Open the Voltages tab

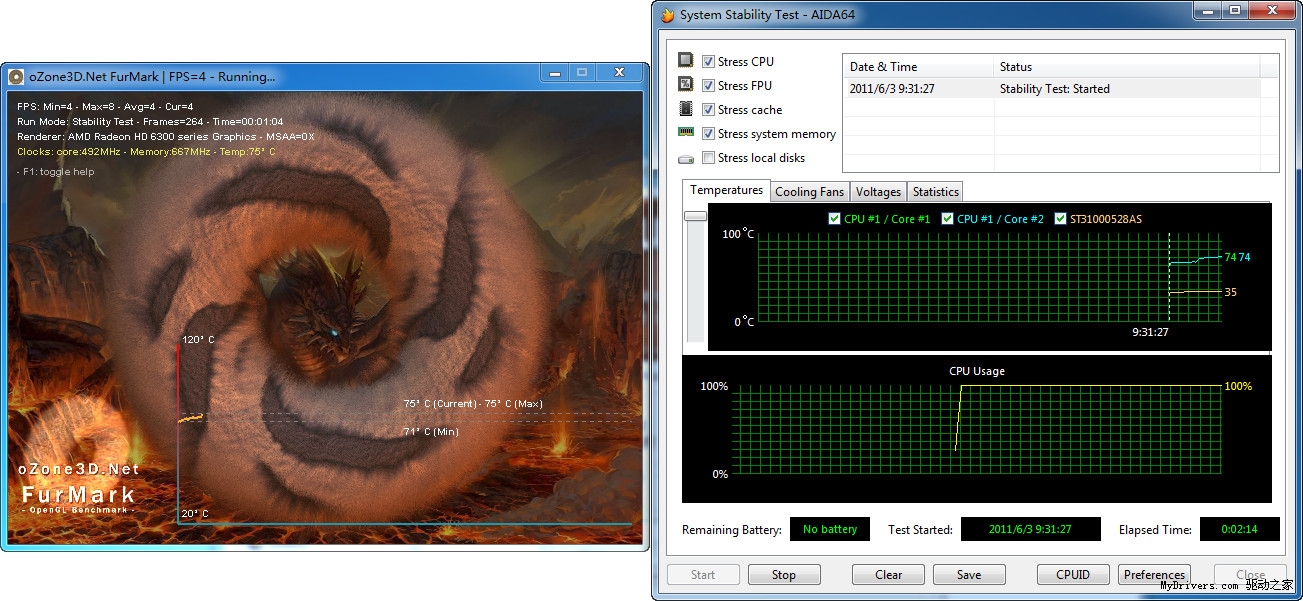click(x=878, y=192)
